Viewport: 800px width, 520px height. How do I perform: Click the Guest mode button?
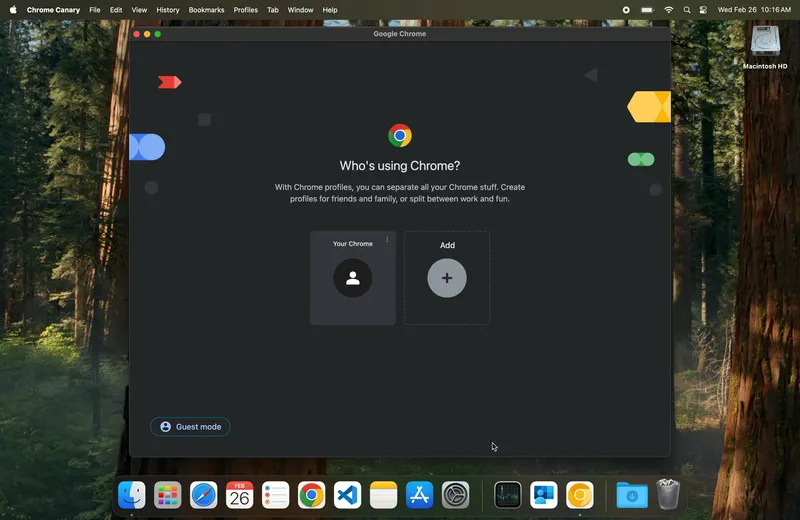tap(190, 427)
